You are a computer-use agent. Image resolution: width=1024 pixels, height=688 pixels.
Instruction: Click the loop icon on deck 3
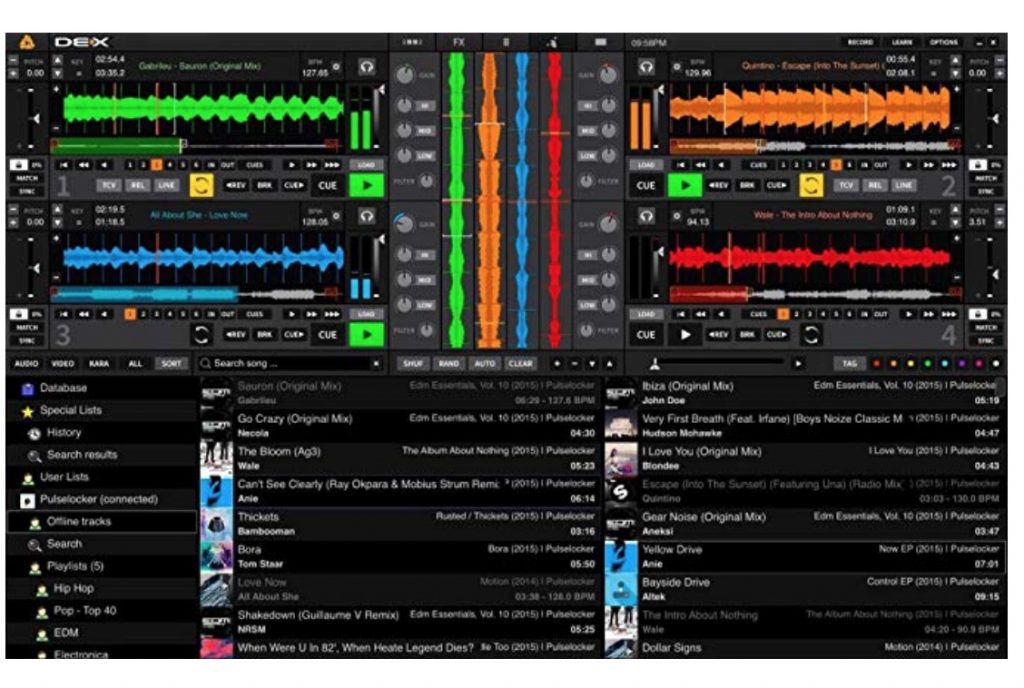[x=202, y=335]
